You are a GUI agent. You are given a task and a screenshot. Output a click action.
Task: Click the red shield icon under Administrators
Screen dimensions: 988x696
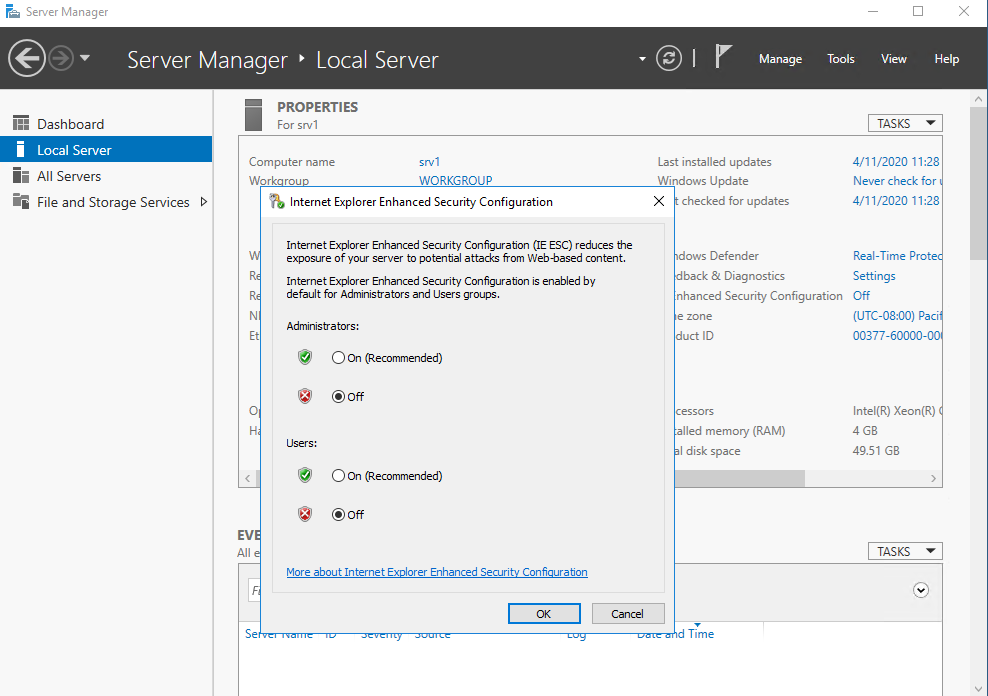[x=305, y=396]
